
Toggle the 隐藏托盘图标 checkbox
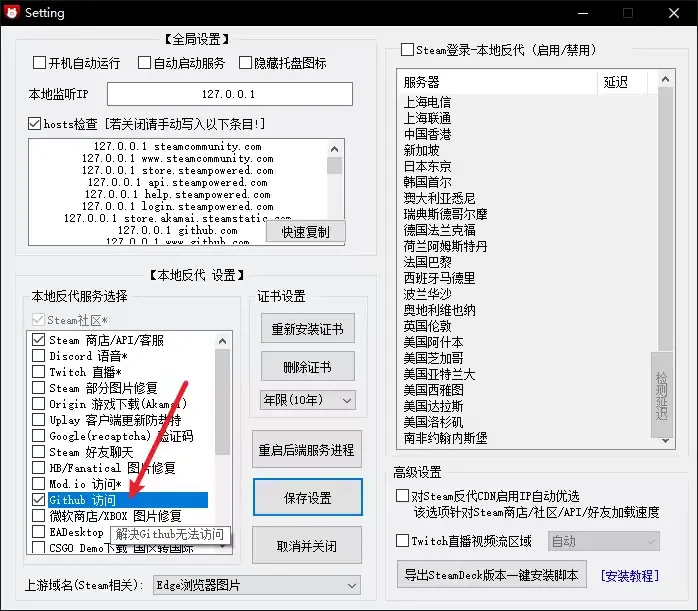pos(245,63)
